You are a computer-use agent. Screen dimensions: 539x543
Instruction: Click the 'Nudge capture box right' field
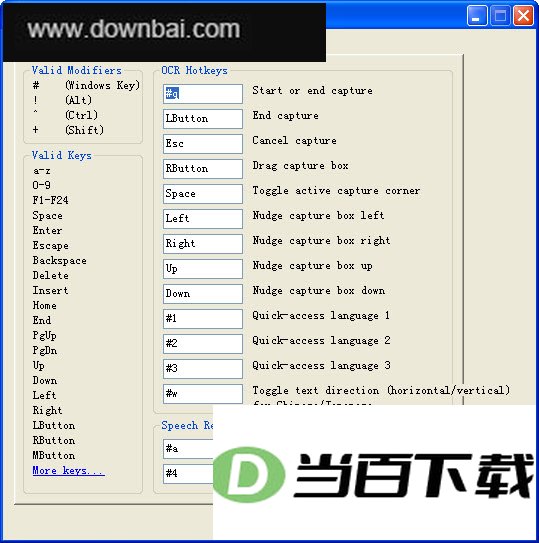203,243
